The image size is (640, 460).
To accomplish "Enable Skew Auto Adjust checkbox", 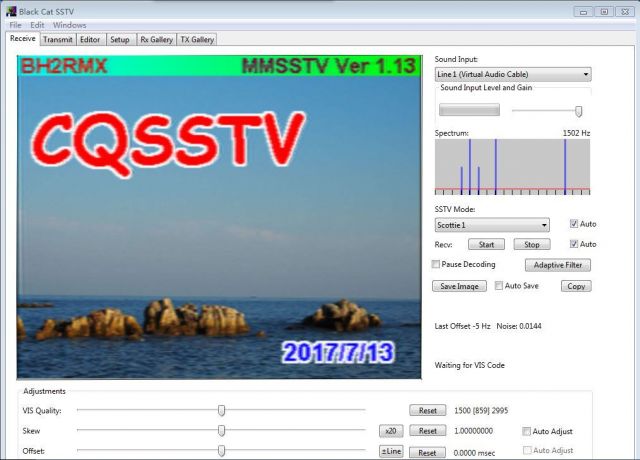I will click(527, 431).
